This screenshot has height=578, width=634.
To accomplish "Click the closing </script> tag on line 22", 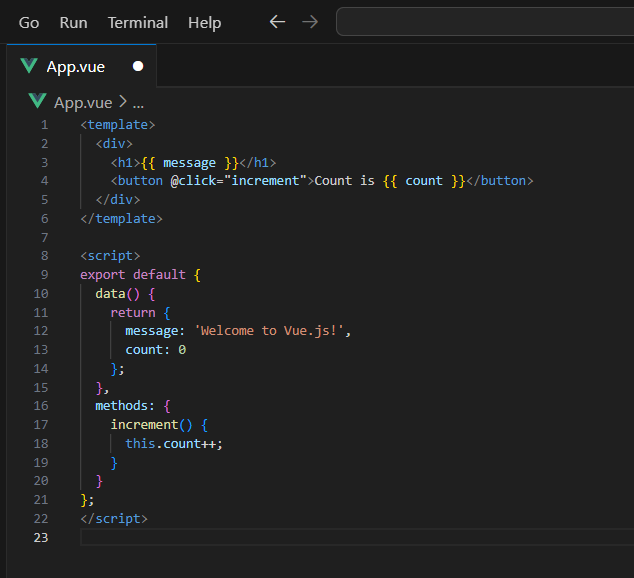I will (x=114, y=519).
